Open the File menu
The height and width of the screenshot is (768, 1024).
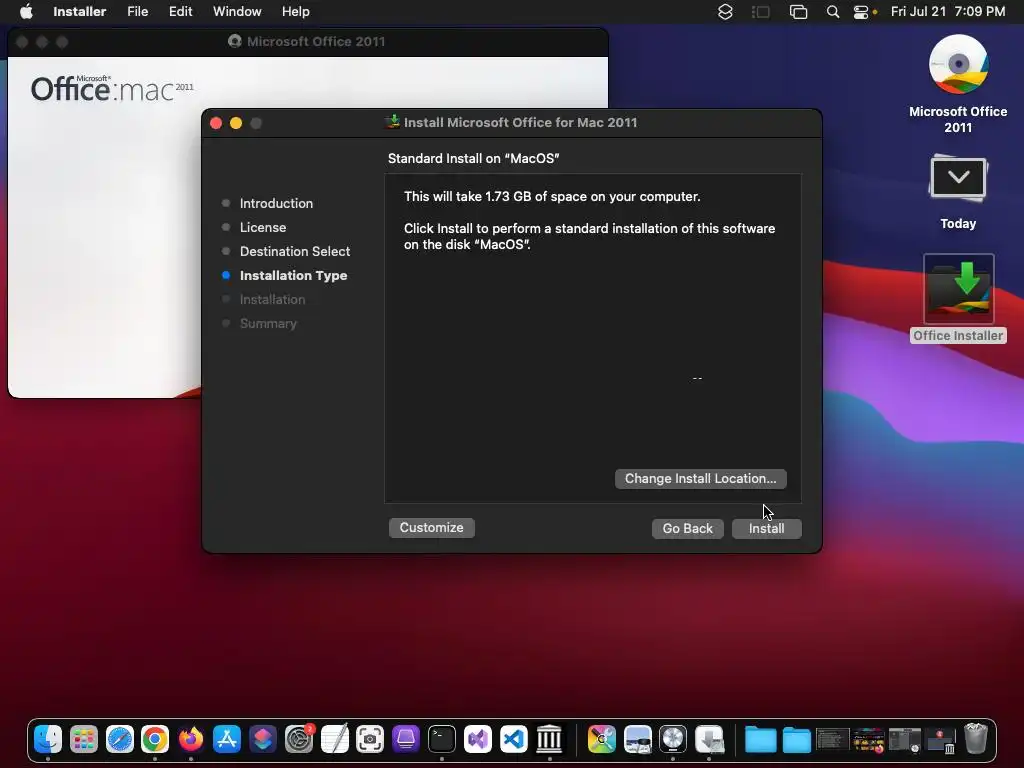137,12
